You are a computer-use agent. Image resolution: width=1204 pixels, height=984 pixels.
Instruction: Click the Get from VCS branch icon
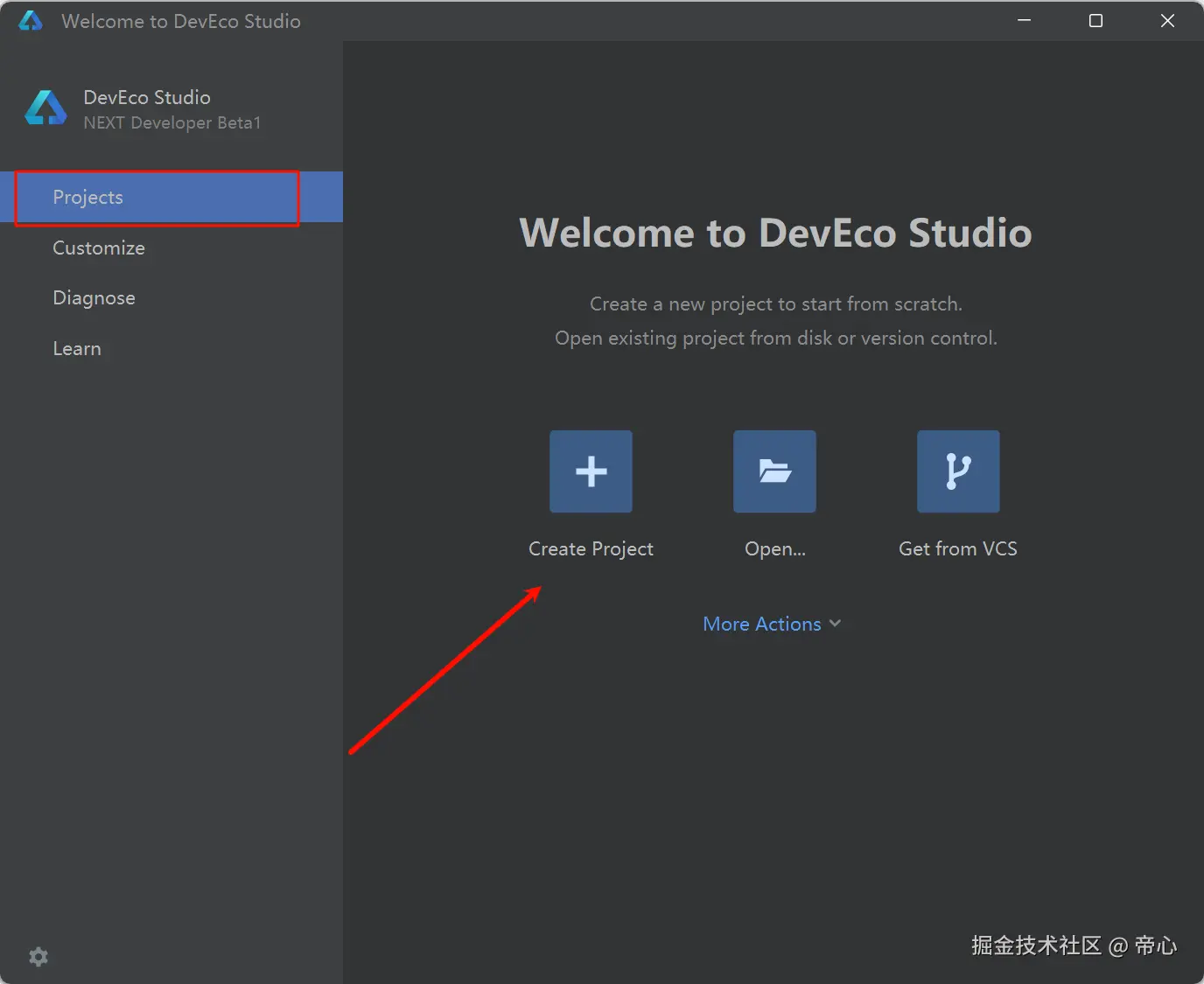pos(958,471)
